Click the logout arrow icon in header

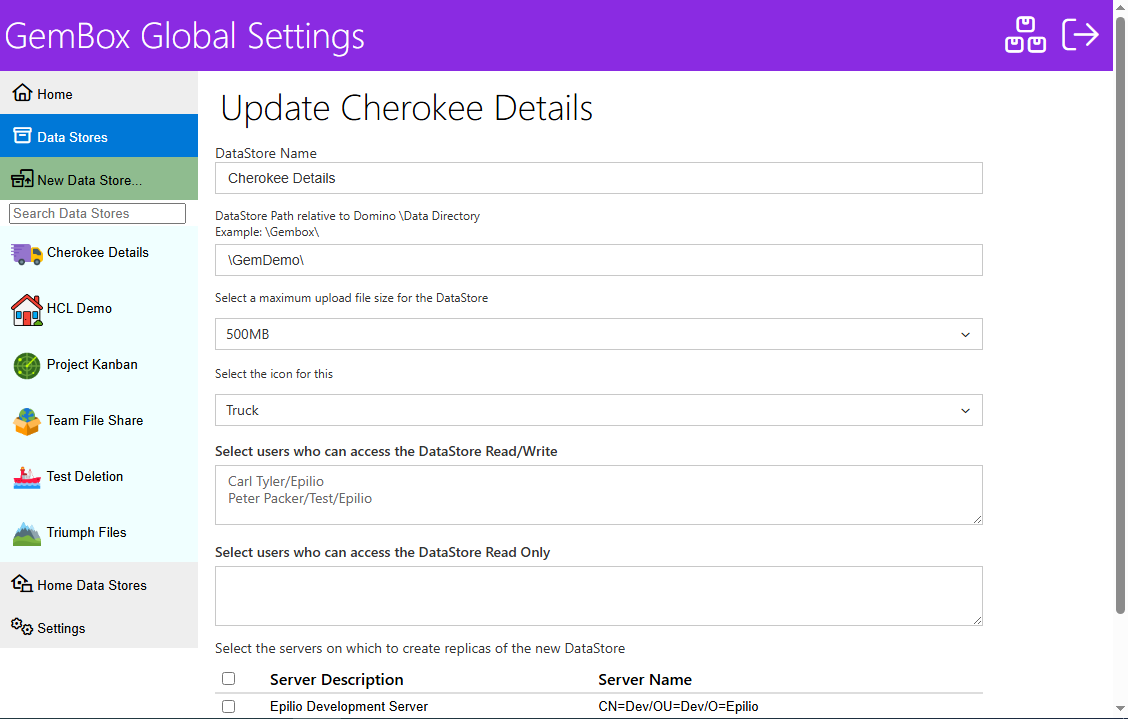[1080, 35]
